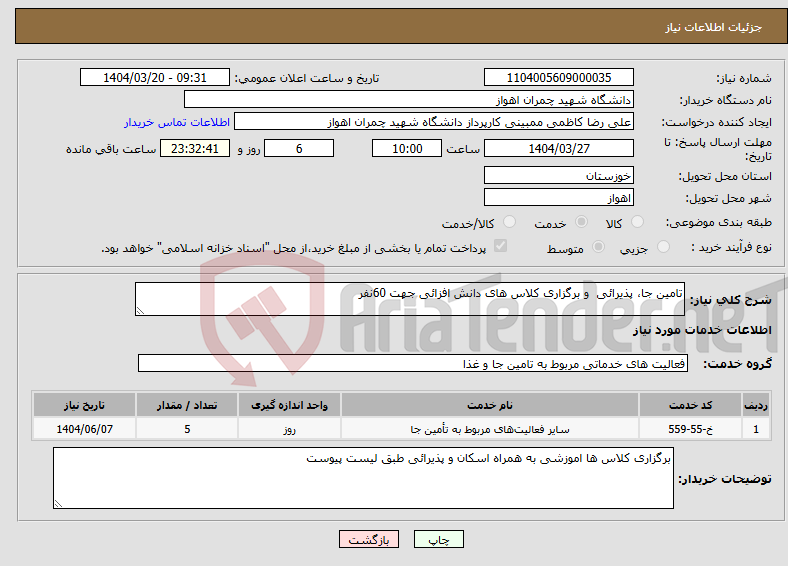Select the جزیی purchase type radio
Image resolution: width=788 pixels, height=566 pixels.
coord(663,246)
